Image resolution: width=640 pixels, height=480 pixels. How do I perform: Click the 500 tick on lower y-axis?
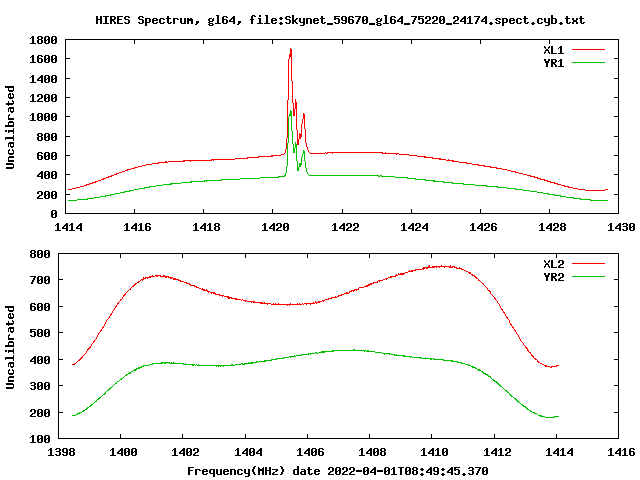(x=40, y=333)
